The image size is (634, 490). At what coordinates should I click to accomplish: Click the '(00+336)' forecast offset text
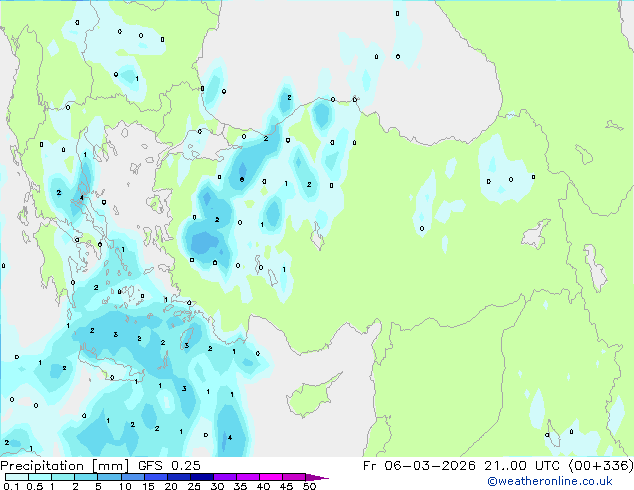point(601,466)
